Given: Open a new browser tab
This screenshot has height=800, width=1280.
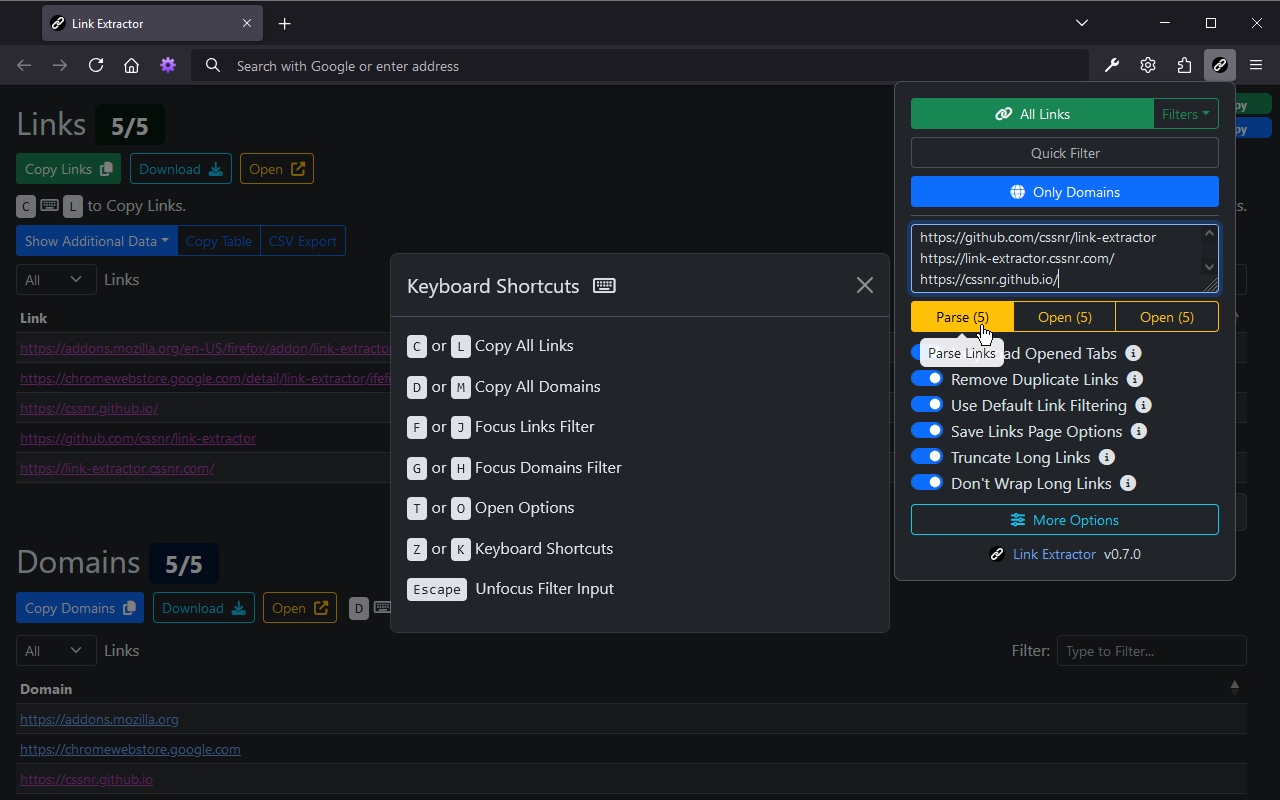Looking at the screenshot, I should (x=285, y=23).
